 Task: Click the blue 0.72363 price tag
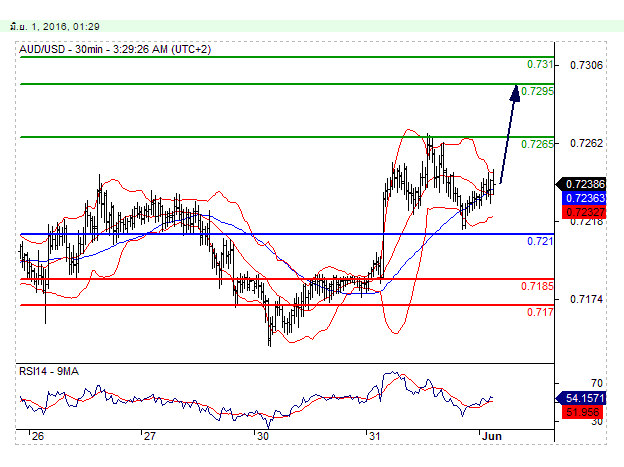pos(585,198)
